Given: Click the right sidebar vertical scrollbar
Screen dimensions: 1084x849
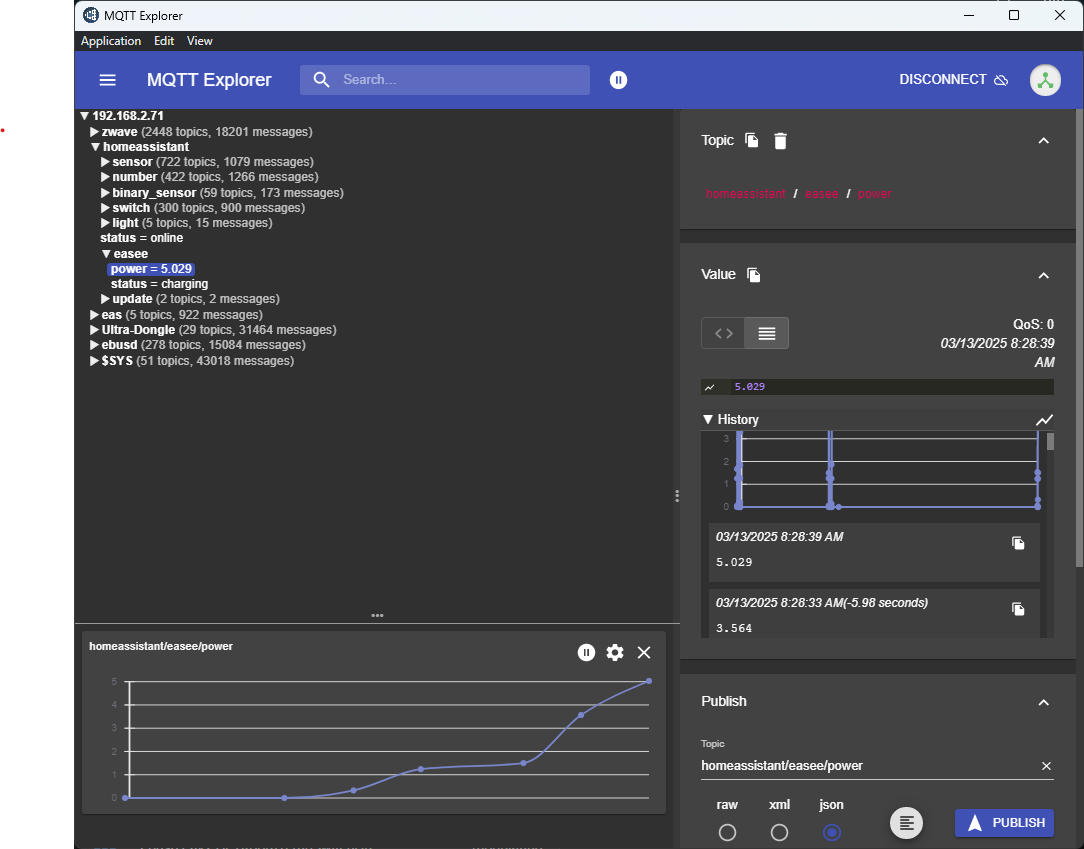Looking at the screenshot, I should pos(1079,339).
